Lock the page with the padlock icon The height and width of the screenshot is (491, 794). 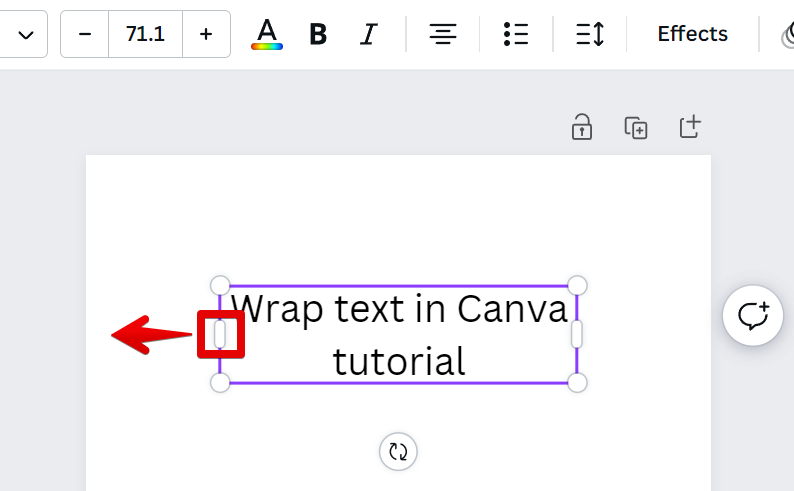[x=582, y=127]
